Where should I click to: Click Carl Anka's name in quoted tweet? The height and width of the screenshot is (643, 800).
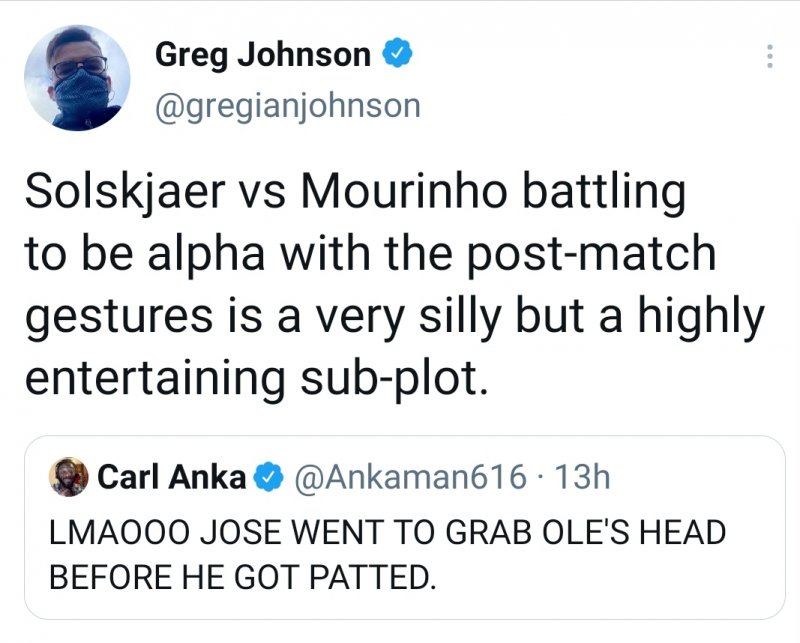click(x=172, y=477)
